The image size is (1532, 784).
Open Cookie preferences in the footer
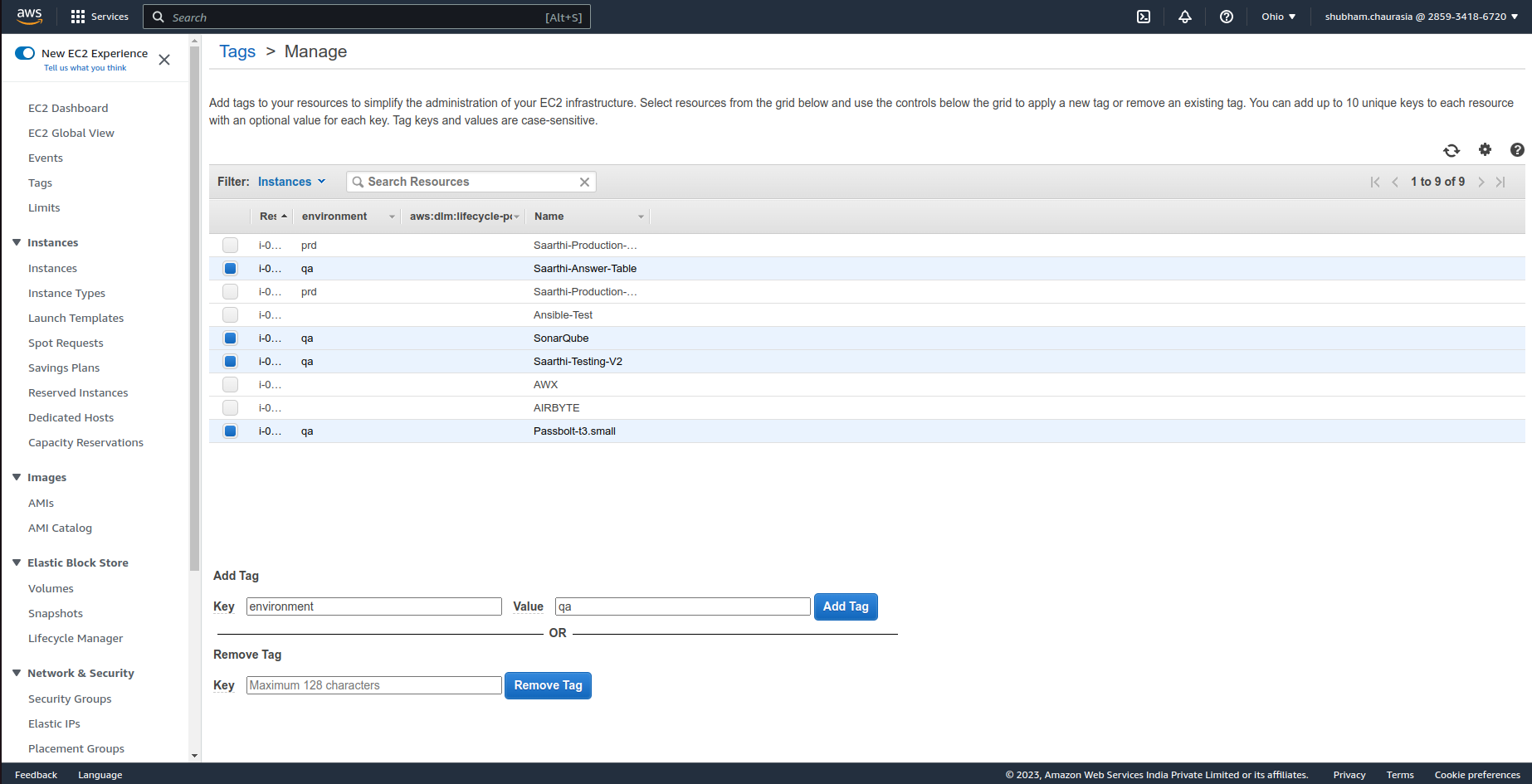1477,775
